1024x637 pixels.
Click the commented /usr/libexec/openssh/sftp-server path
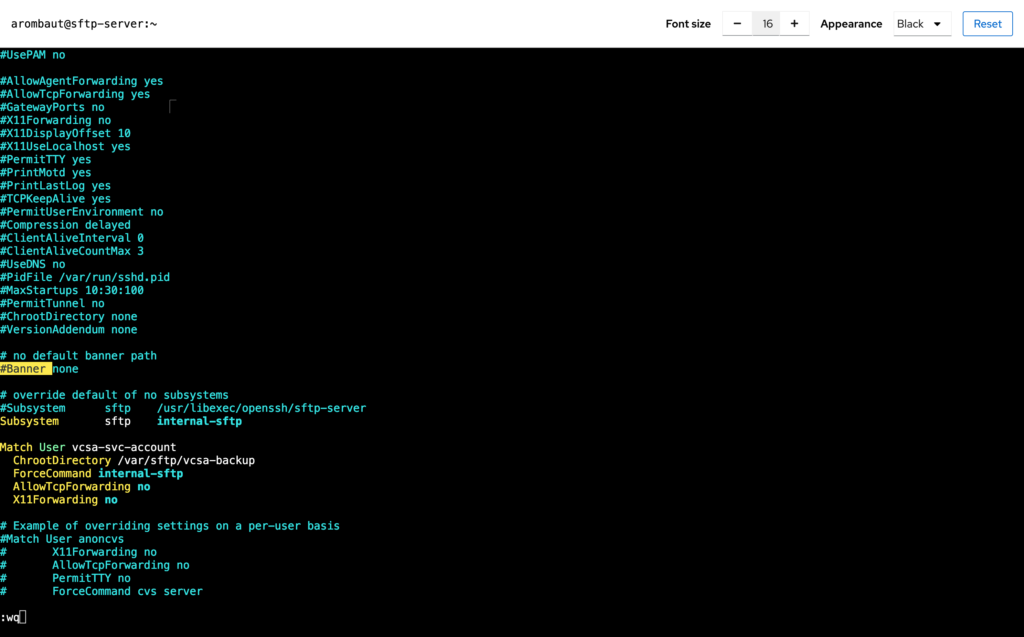coord(261,408)
